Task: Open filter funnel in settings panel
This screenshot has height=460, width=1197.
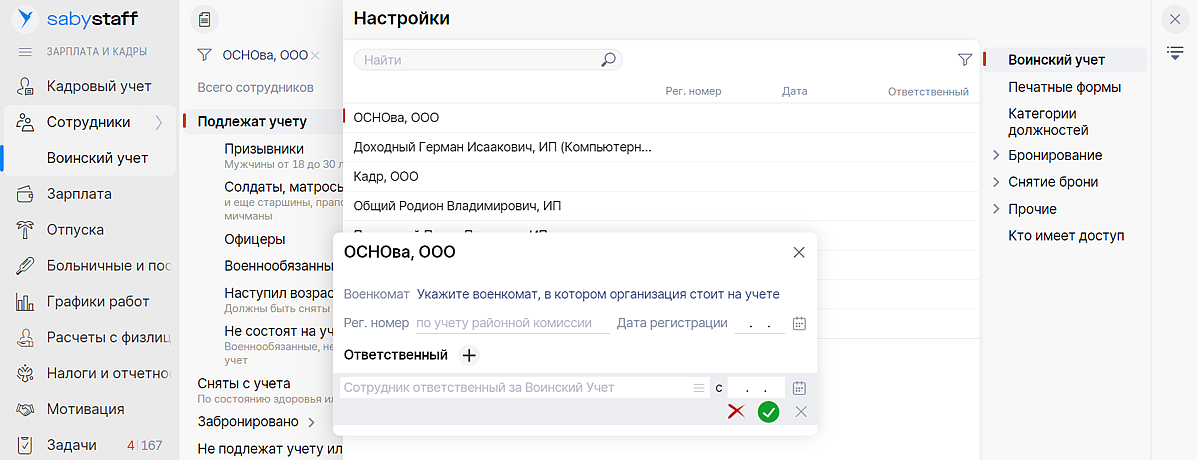Action: 964,60
